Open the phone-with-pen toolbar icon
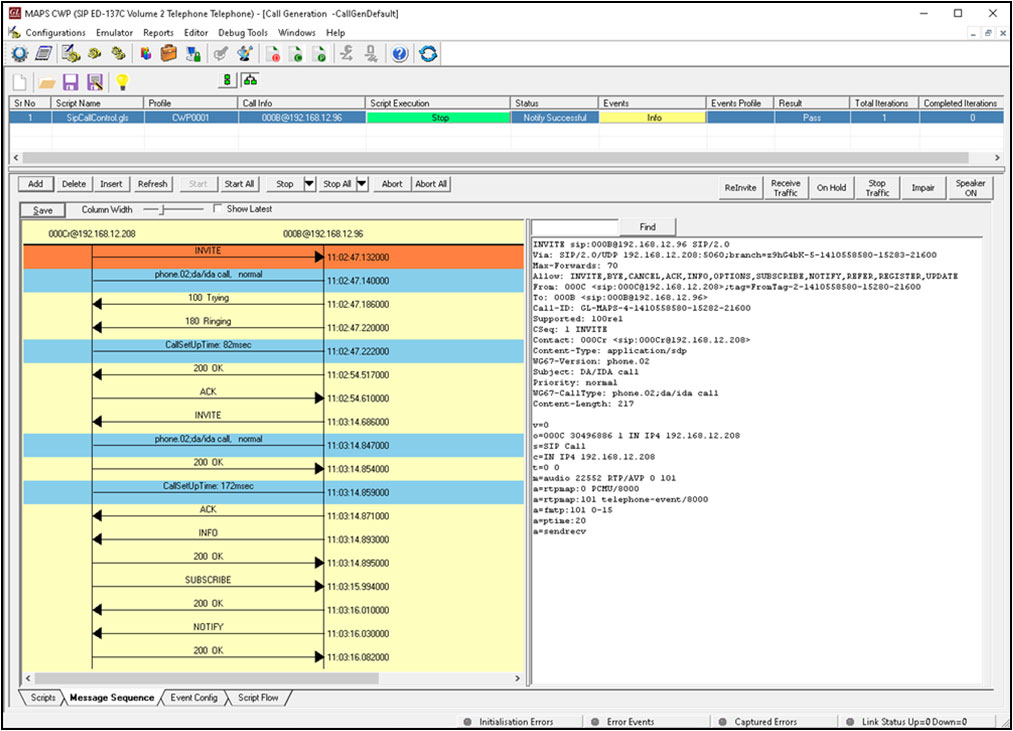The width and height of the screenshot is (1013, 731). coord(71,54)
